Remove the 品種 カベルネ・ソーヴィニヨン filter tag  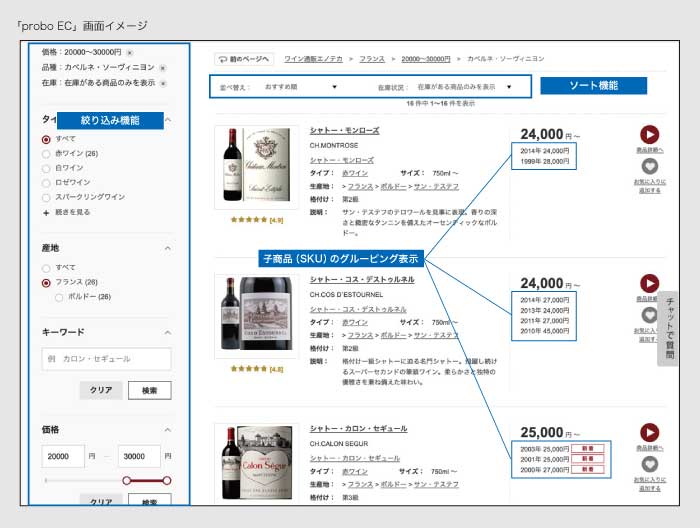tap(162, 68)
